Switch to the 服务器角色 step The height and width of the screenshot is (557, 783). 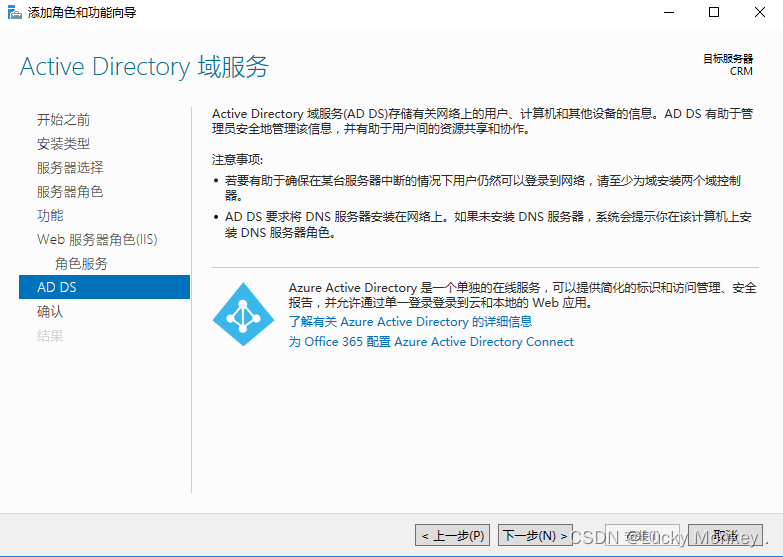tap(70, 192)
